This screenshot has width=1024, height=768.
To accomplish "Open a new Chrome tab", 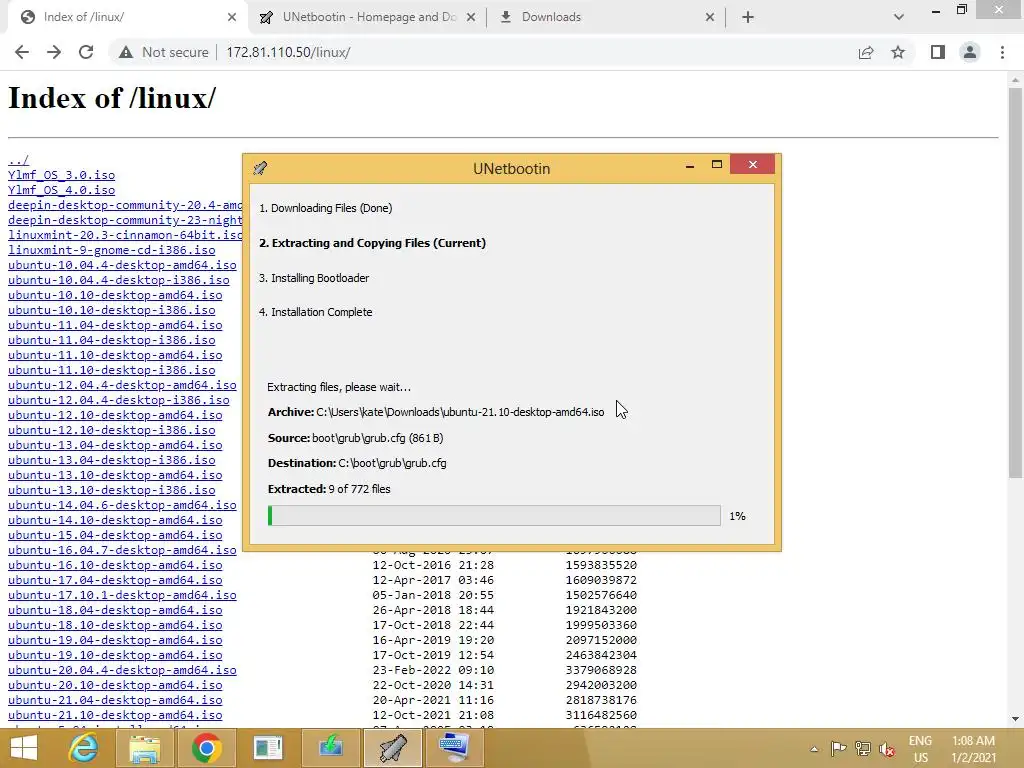I will pos(748,17).
